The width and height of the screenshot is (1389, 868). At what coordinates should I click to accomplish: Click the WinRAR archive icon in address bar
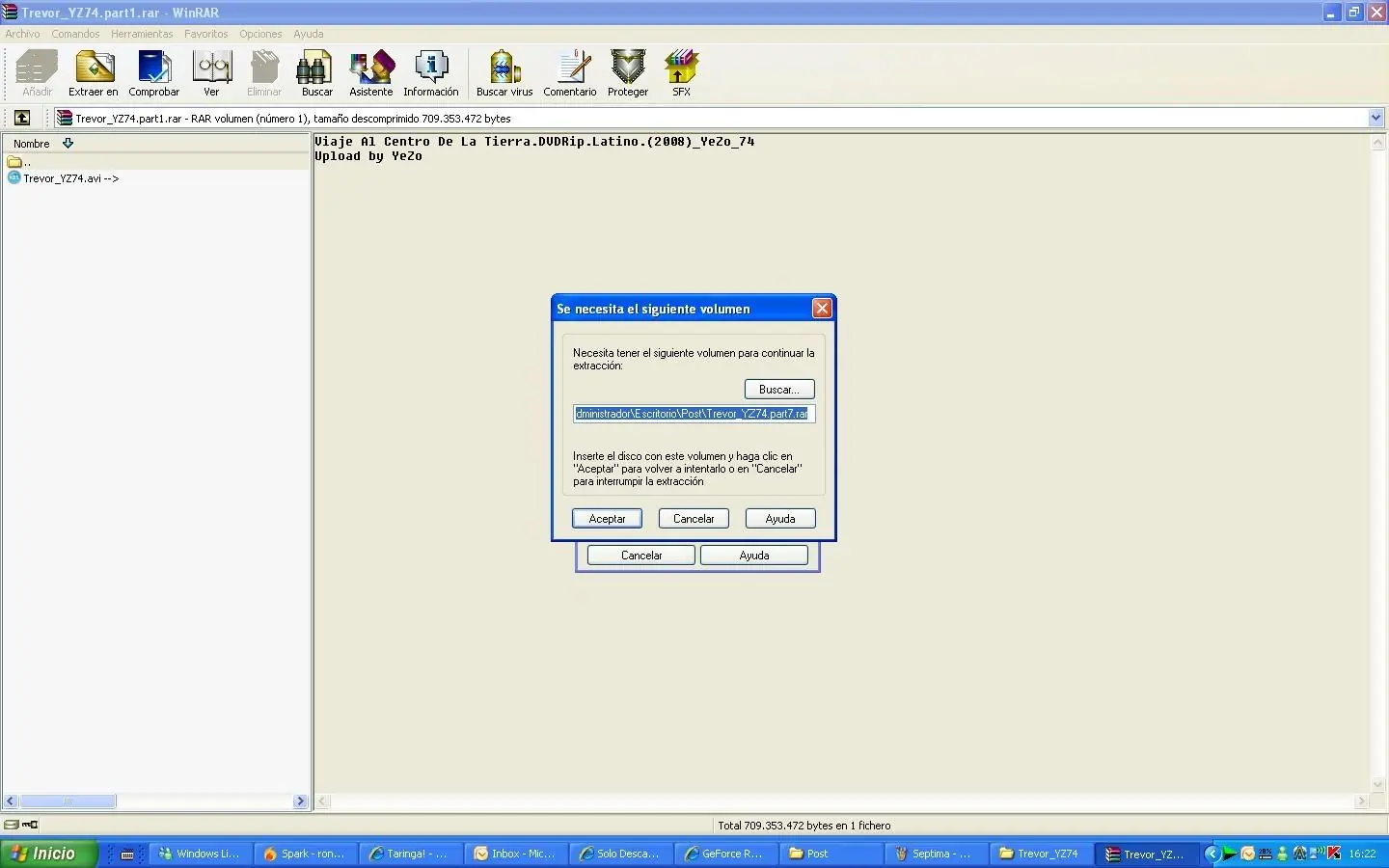click(x=65, y=118)
